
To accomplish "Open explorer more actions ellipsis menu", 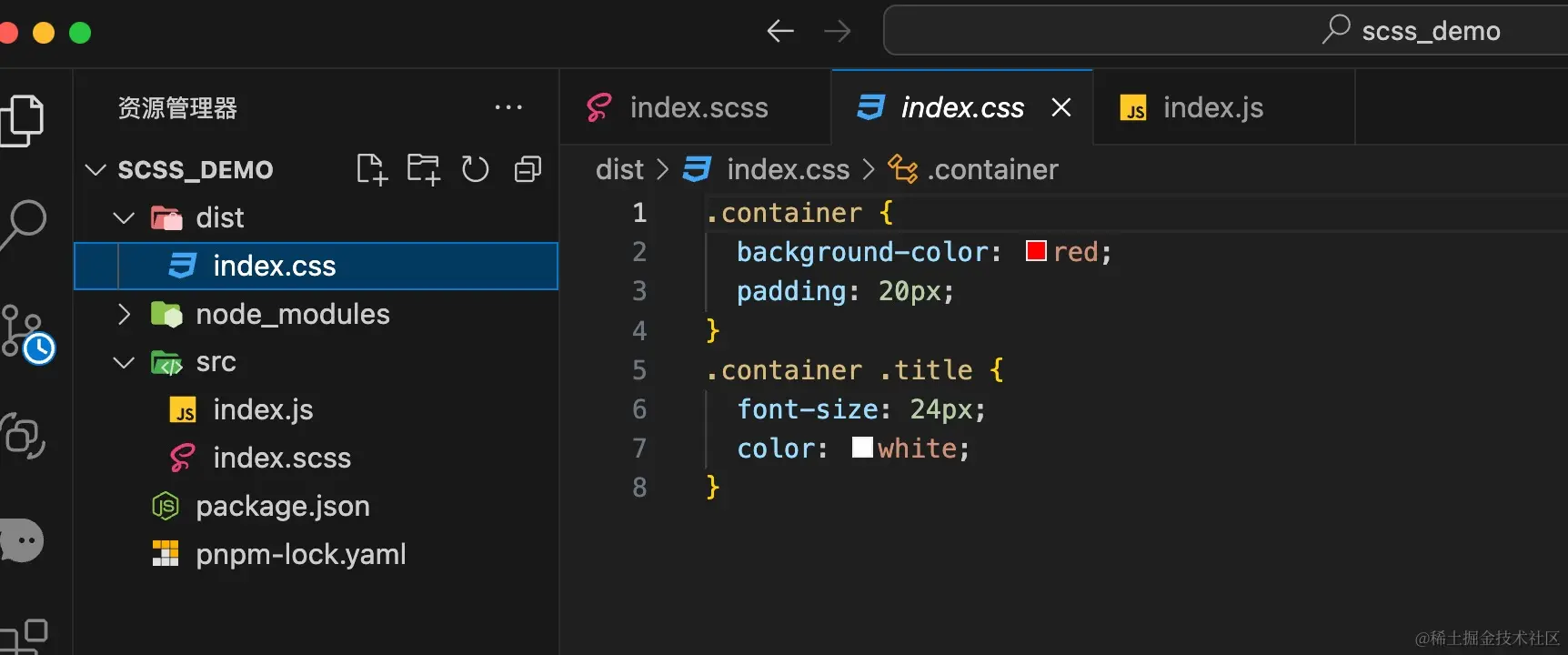I will 508,107.
